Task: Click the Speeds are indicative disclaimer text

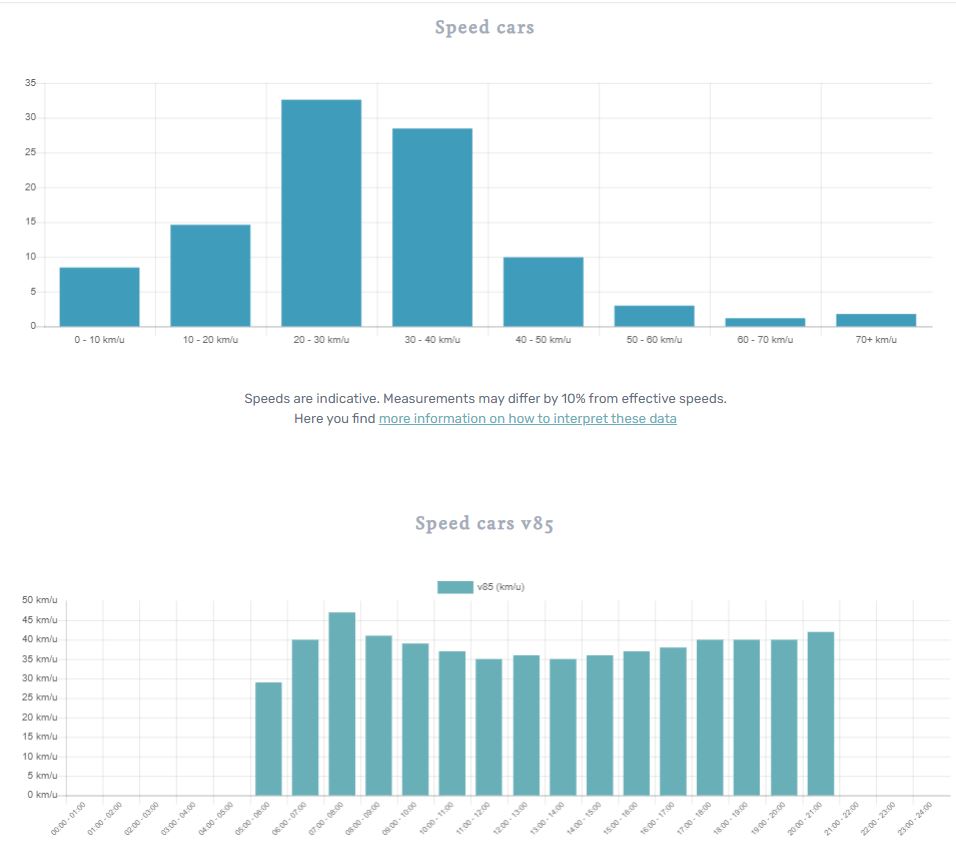Action: [x=485, y=399]
